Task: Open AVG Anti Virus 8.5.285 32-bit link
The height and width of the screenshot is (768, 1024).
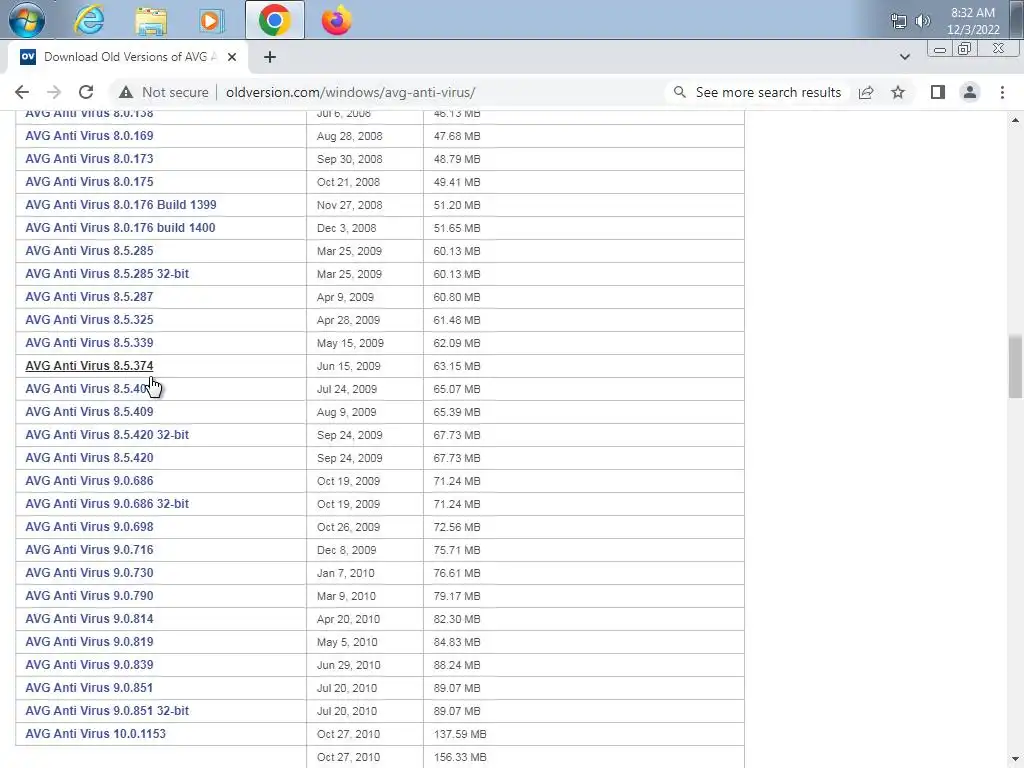Action: pos(107,274)
